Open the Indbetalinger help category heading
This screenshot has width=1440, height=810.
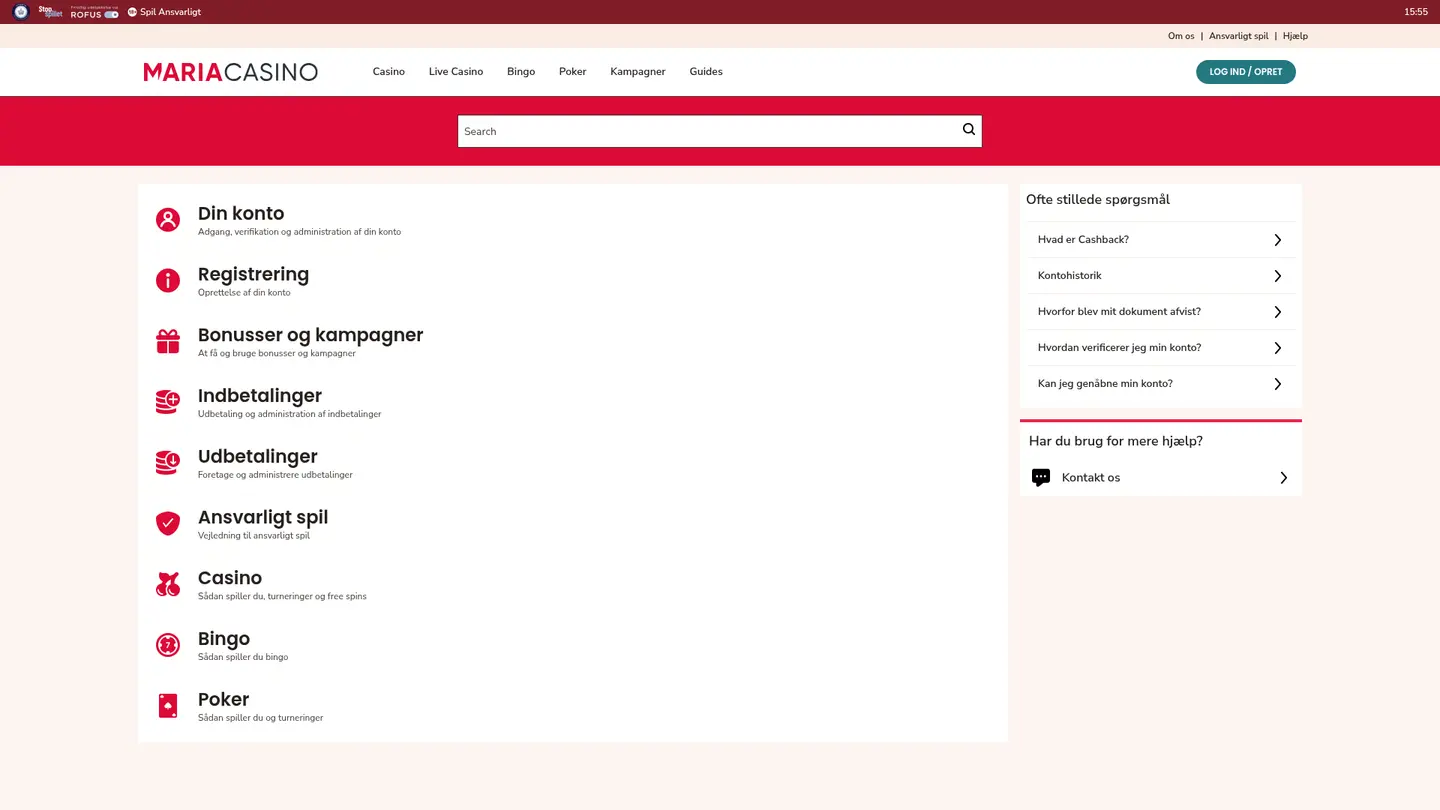[260, 396]
